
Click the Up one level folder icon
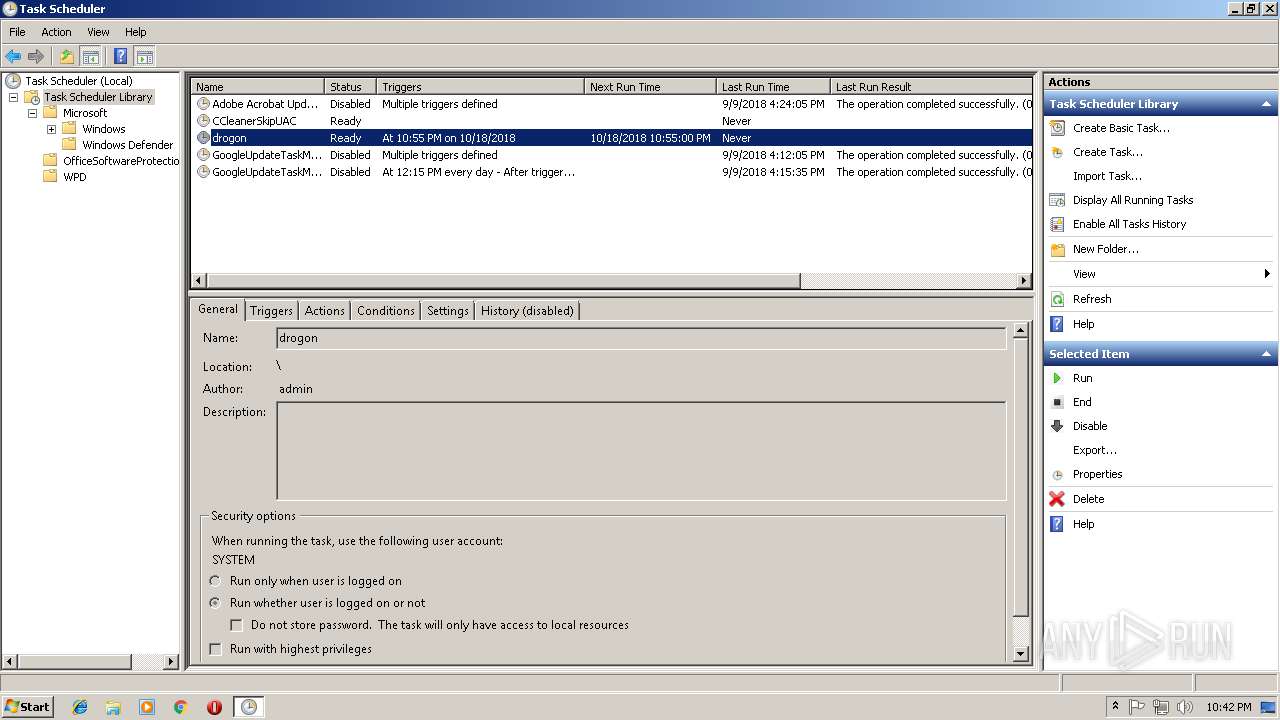(67, 57)
